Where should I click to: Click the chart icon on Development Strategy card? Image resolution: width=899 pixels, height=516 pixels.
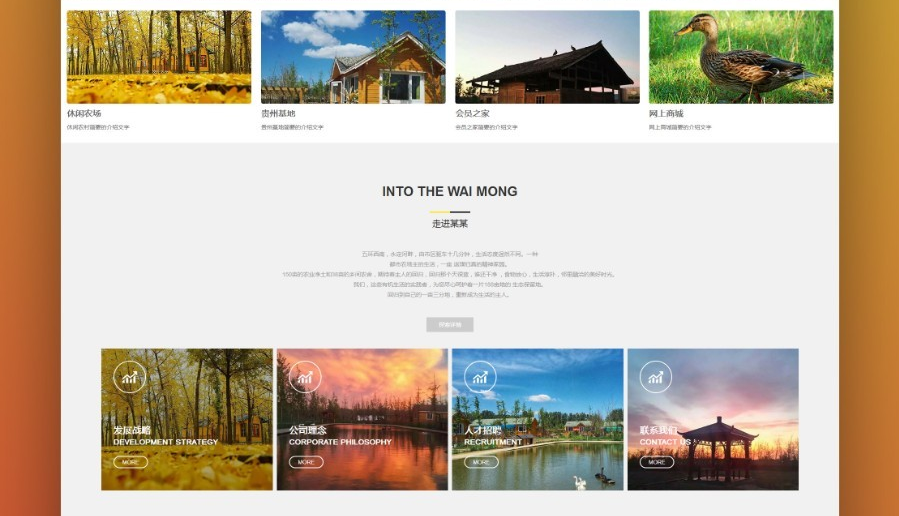point(130,377)
